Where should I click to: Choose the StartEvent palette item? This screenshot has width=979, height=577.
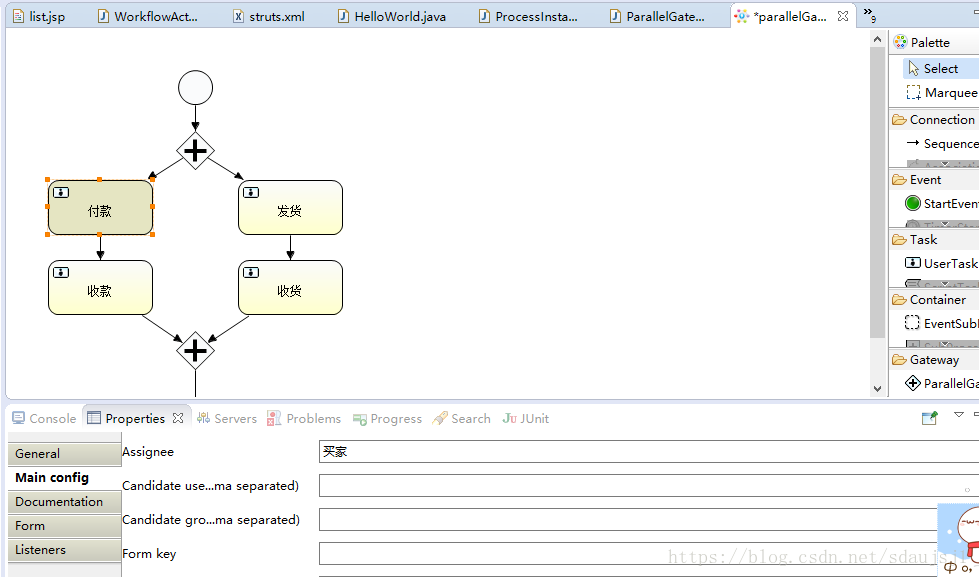coord(942,203)
